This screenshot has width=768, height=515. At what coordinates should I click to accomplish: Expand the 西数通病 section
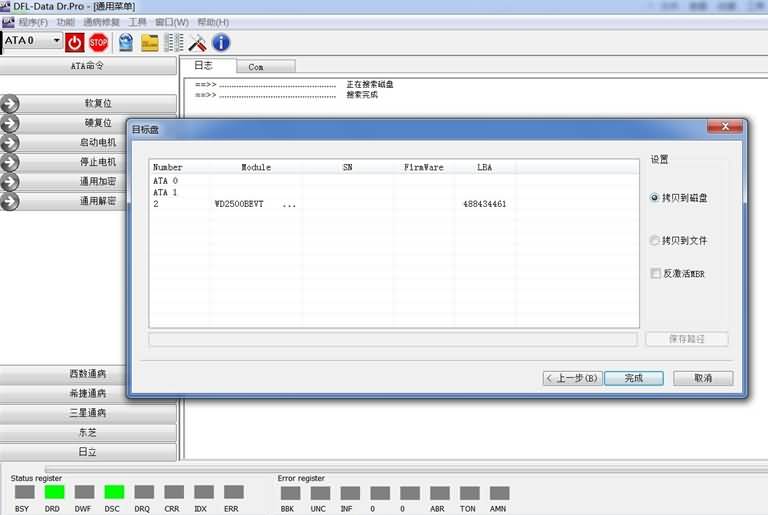click(x=88, y=374)
